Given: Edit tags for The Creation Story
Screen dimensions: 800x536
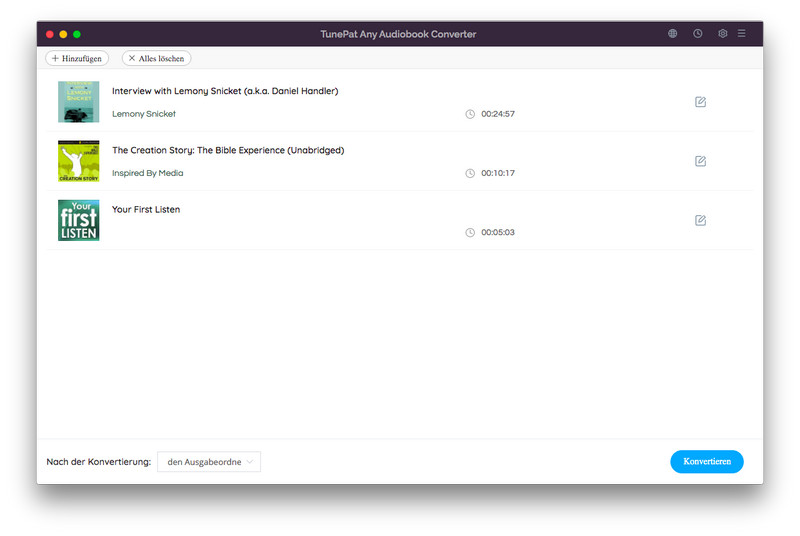Looking at the screenshot, I should pos(701,161).
